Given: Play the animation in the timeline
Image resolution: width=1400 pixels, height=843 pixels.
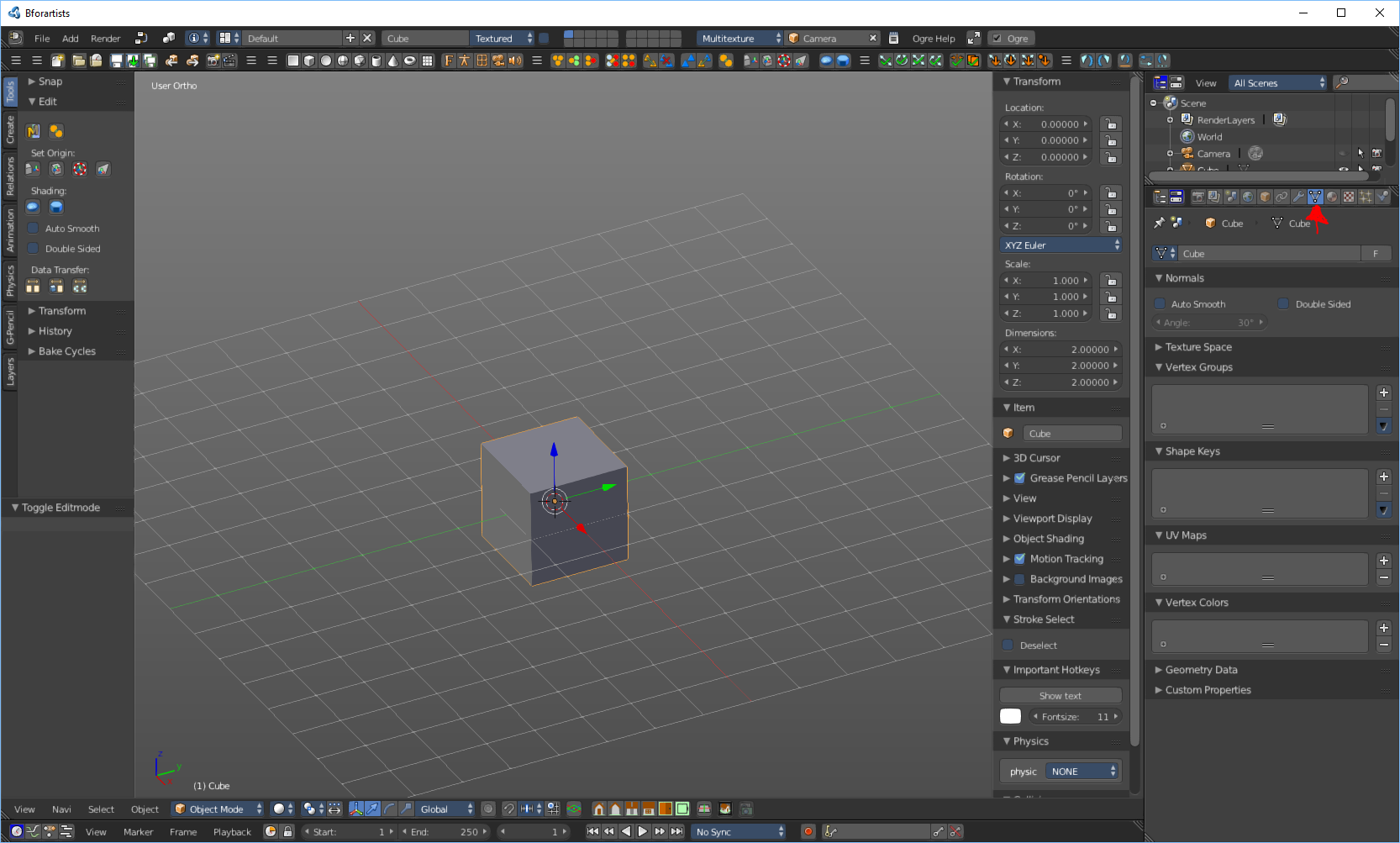Looking at the screenshot, I should [643, 831].
